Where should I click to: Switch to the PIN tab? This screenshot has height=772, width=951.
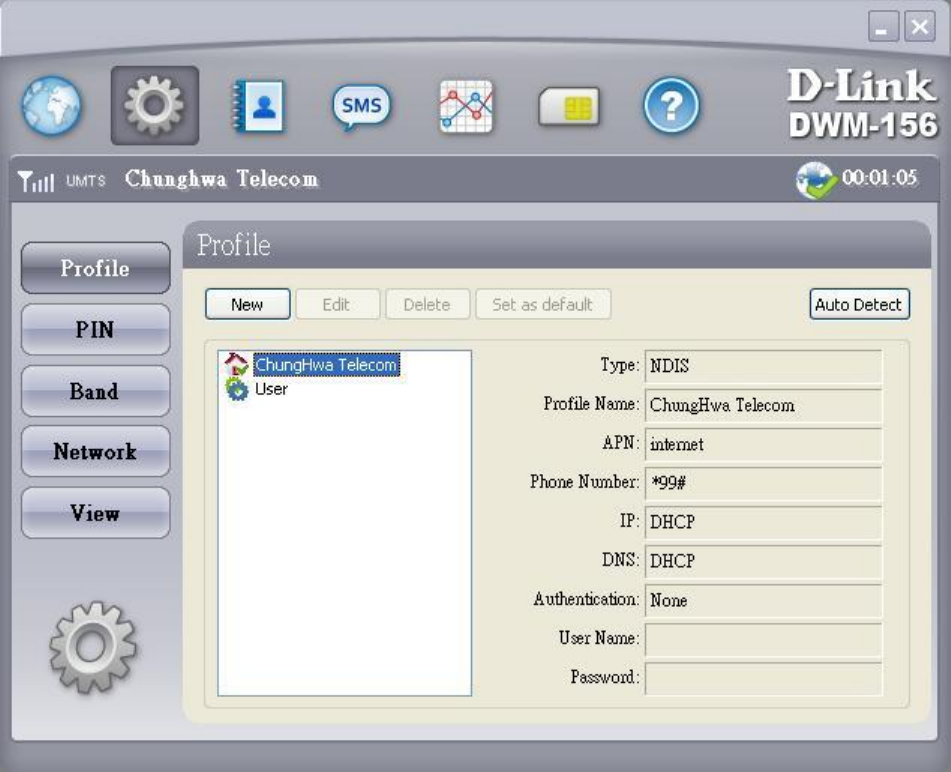(96, 330)
